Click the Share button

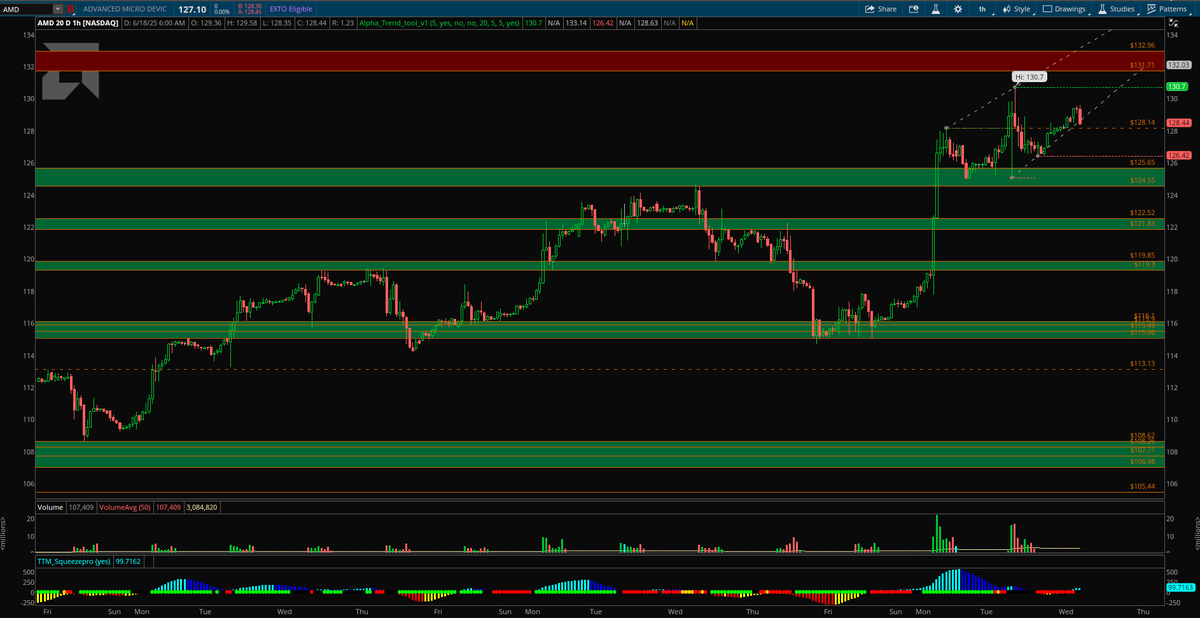pos(881,9)
